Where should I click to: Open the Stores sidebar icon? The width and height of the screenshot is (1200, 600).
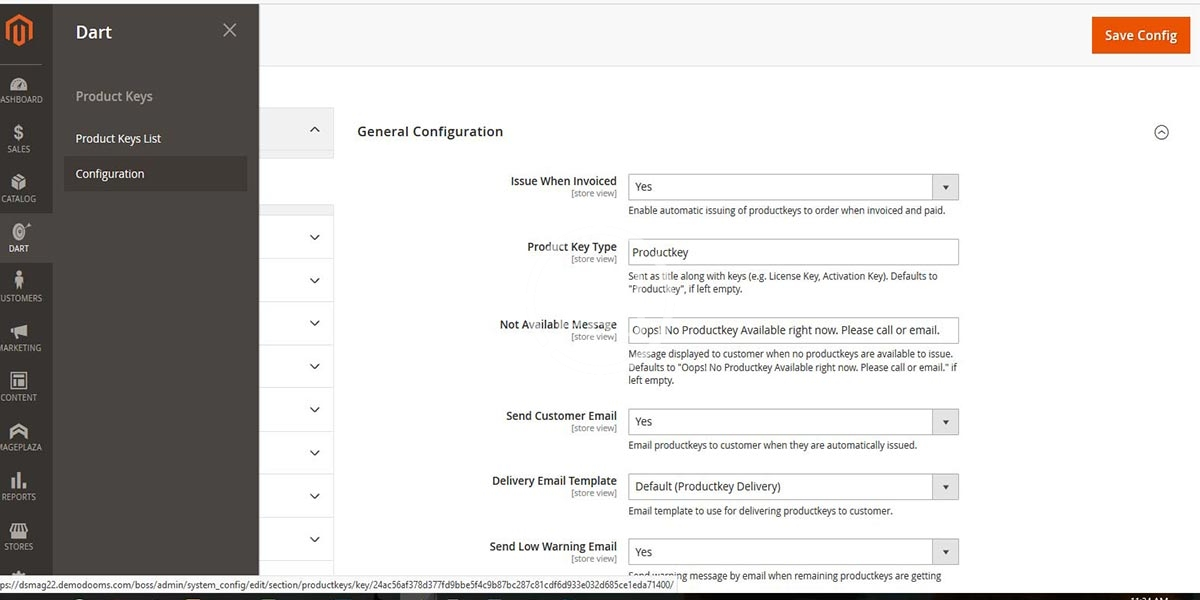click(x=19, y=535)
